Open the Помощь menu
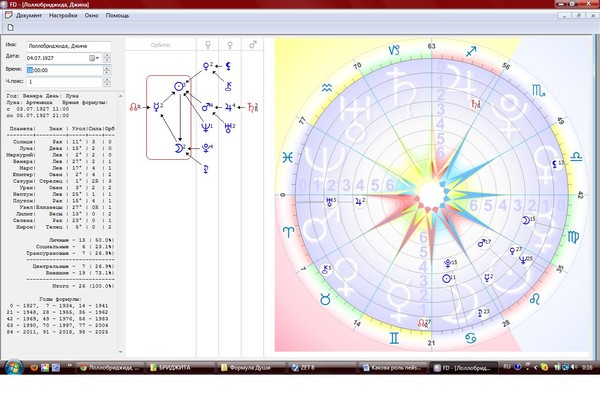The width and height of the screenshot is (600, 399). click(117, 16)
